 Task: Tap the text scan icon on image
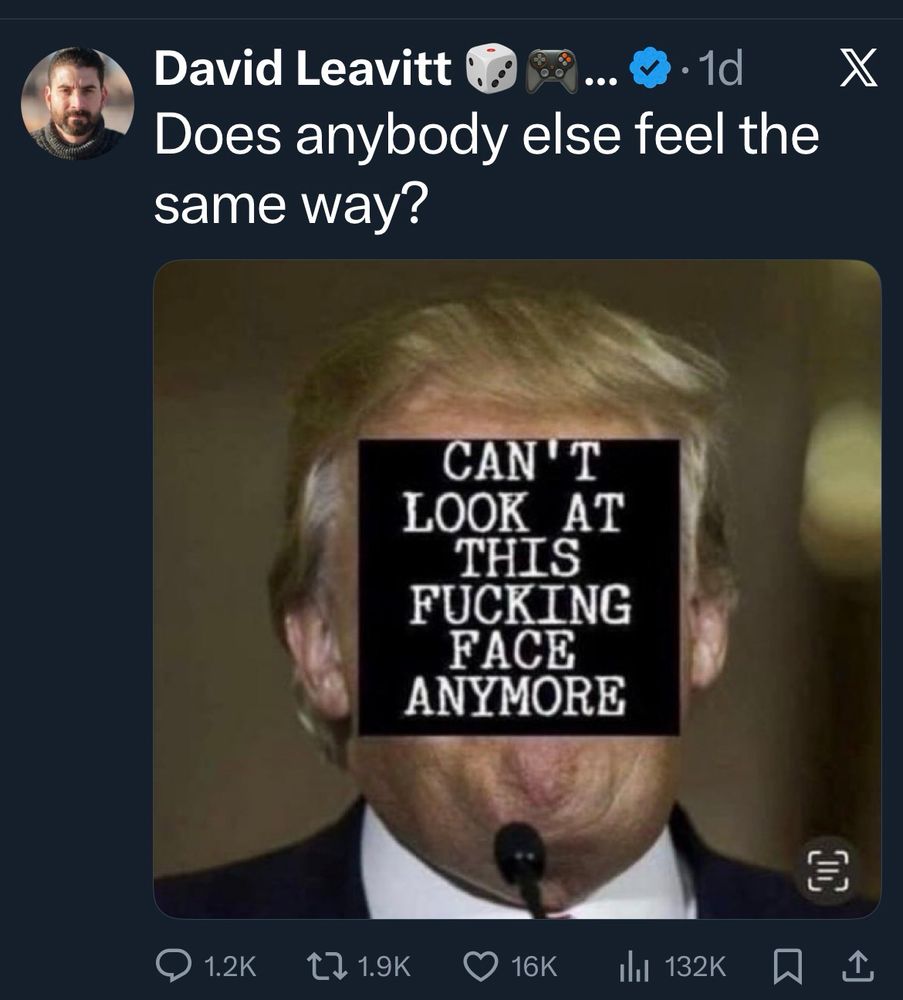(828, 870)
